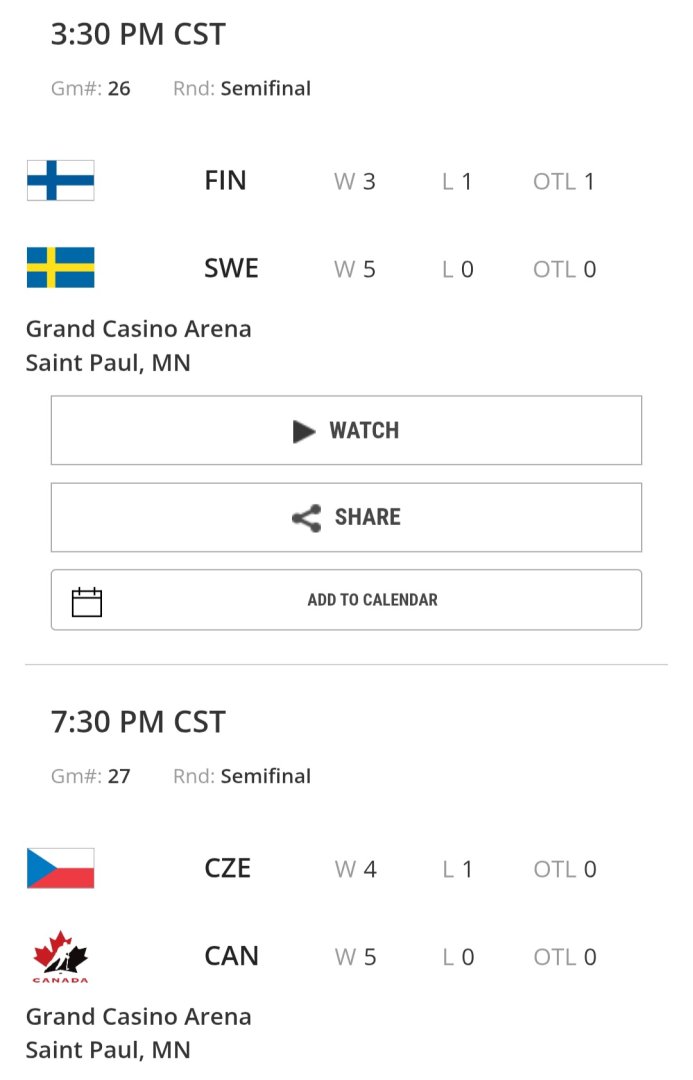Click the share icon beside SHARE

click(x=306, y=518)
